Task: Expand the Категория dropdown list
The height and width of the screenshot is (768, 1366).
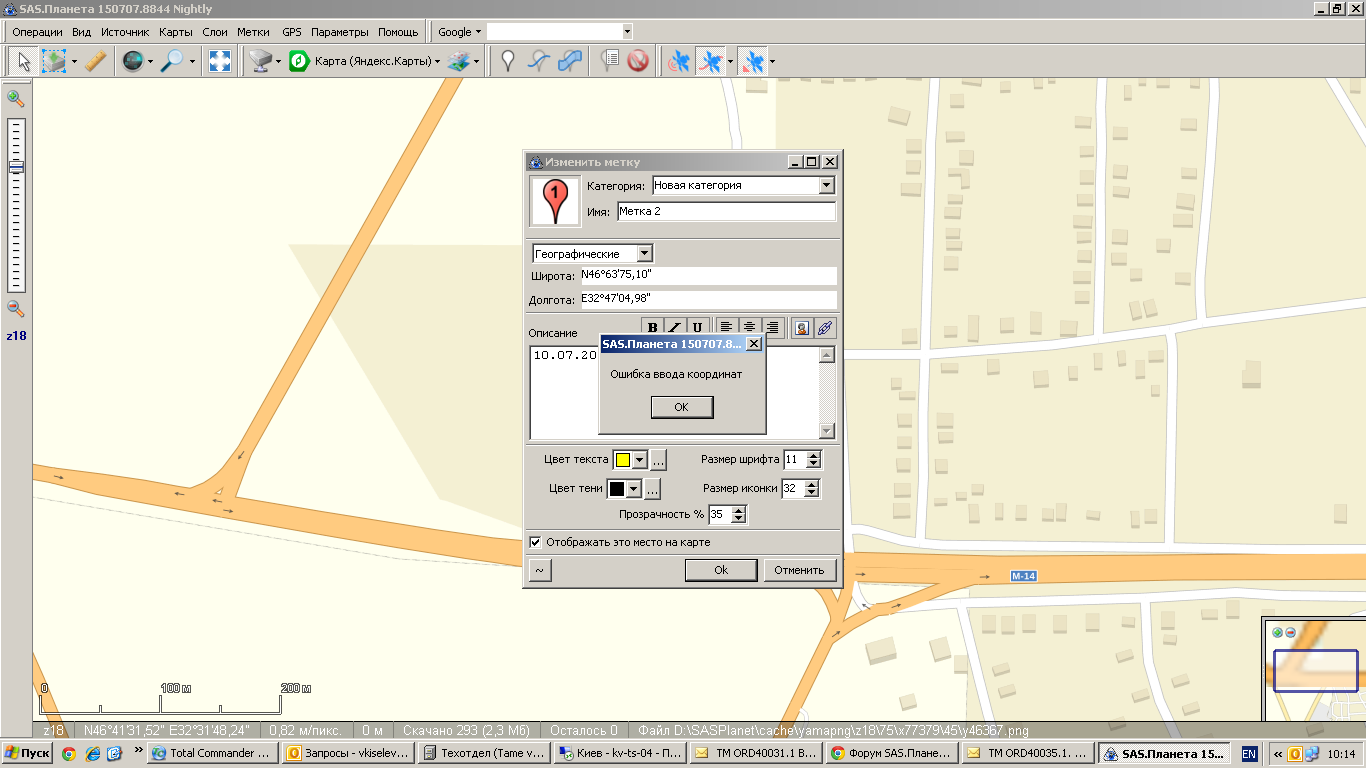Action: pyautogui.click(x=826, y=186)
